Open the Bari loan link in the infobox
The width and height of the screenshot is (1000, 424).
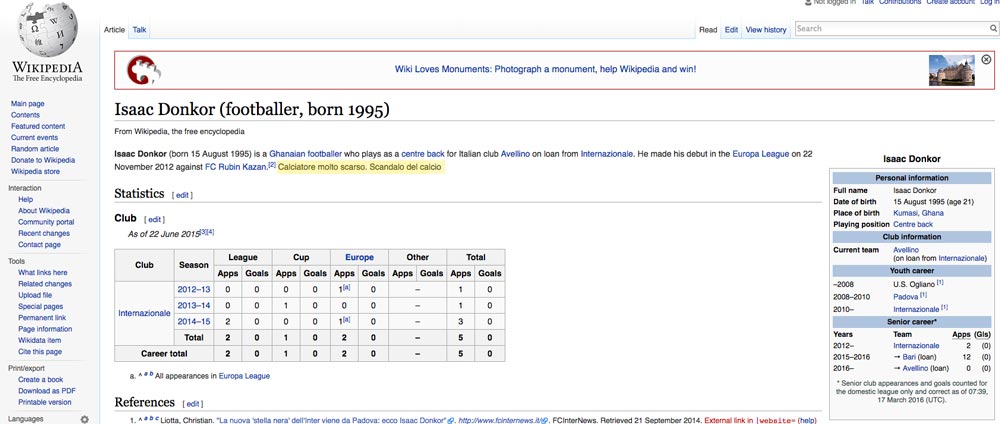[x=910, y=357]
